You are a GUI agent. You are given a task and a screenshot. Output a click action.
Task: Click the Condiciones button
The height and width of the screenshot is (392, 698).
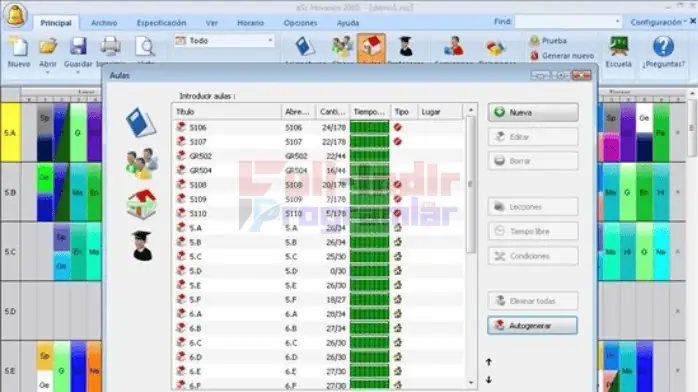click(x=533, y=256)
